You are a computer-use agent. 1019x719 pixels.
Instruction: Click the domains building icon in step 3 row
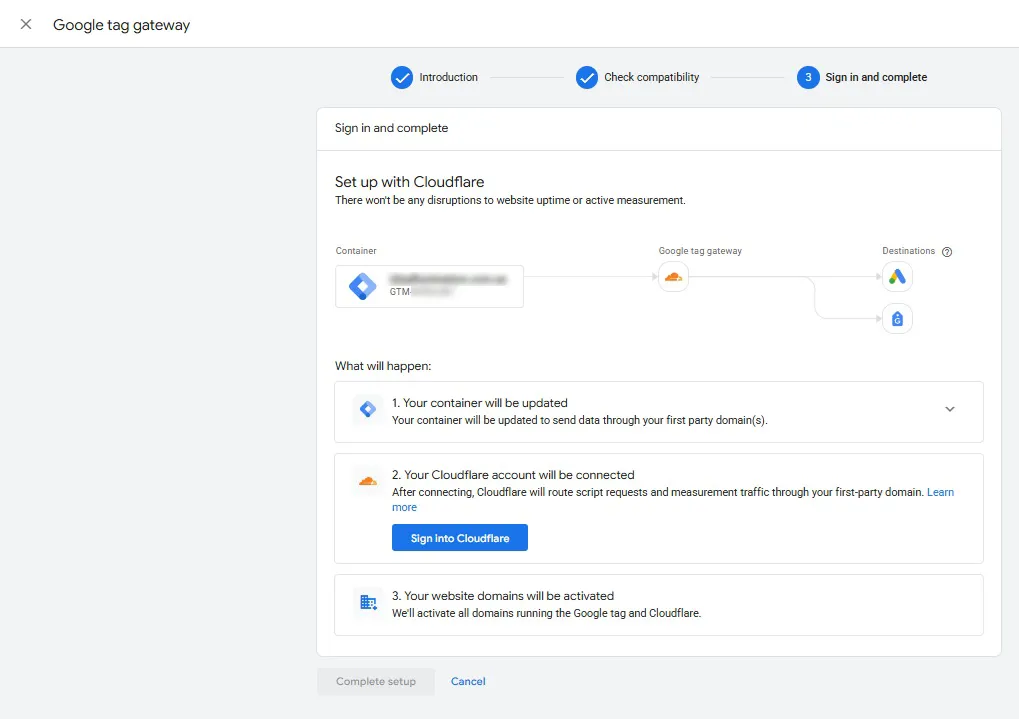(368, 602)
